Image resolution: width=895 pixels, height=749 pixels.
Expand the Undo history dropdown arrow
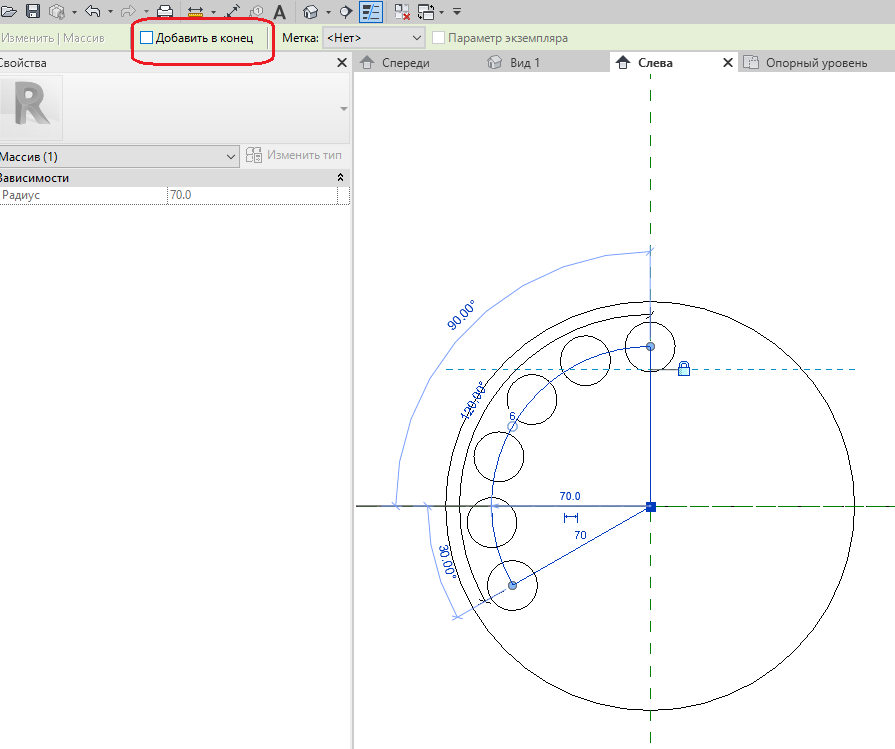(x=110, y=11)
